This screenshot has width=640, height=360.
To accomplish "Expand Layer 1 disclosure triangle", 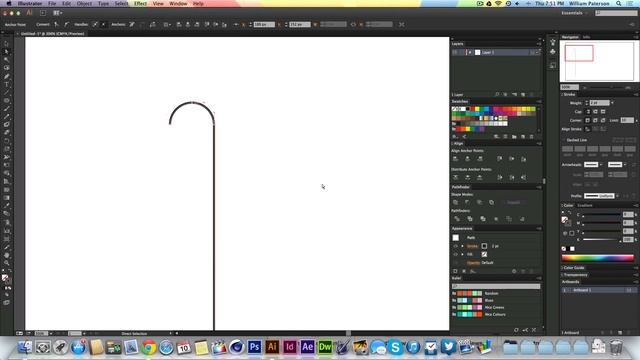I will click(470, 53).
